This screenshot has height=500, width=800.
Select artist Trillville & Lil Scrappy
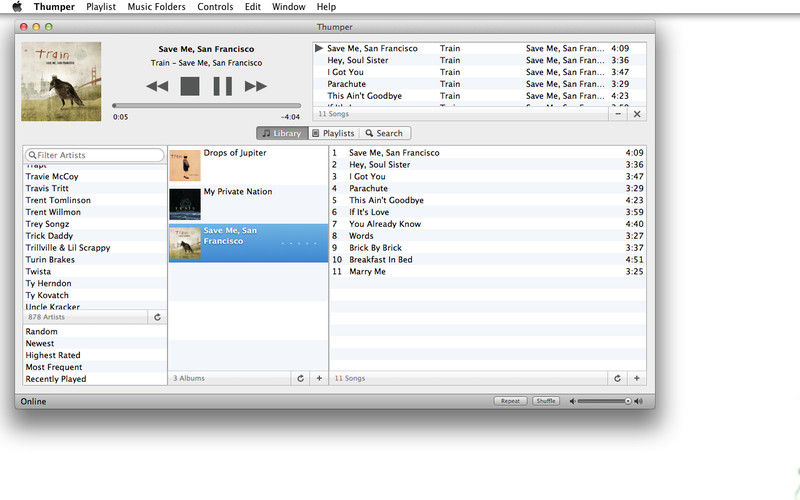pyautogui.click(x=95, y=247)
